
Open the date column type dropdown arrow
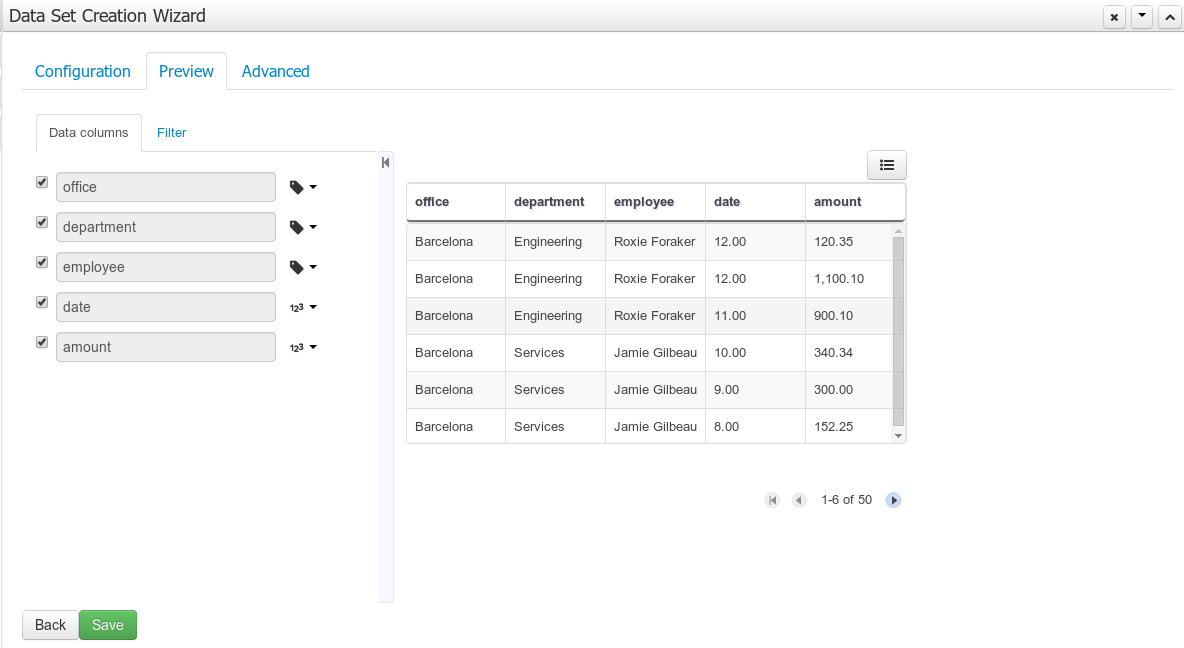(313, 307)
